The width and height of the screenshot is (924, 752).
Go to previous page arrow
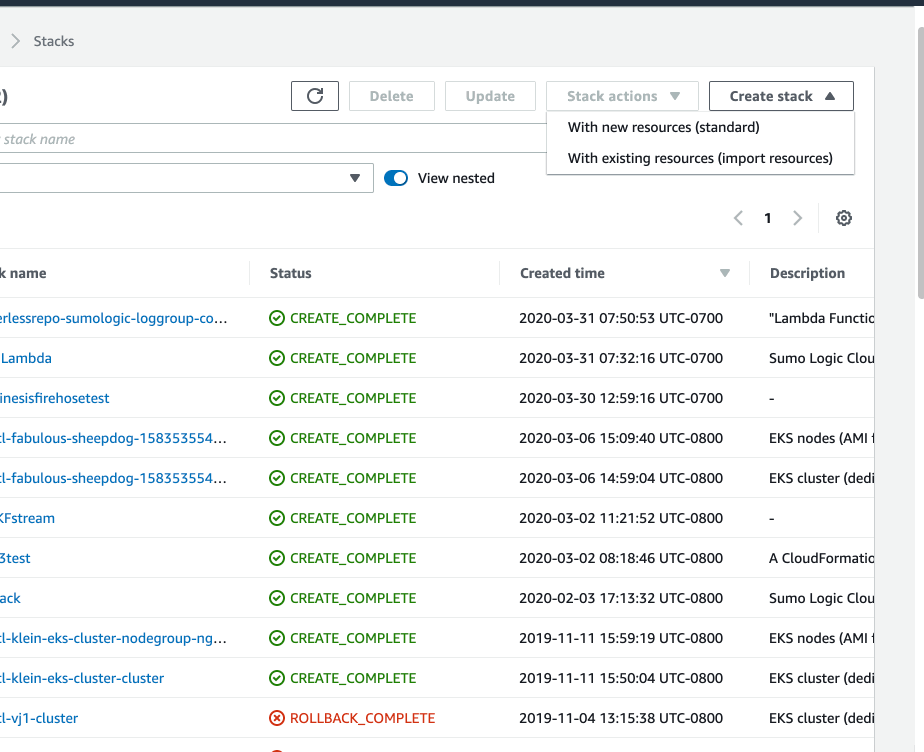tap(738, 218)
